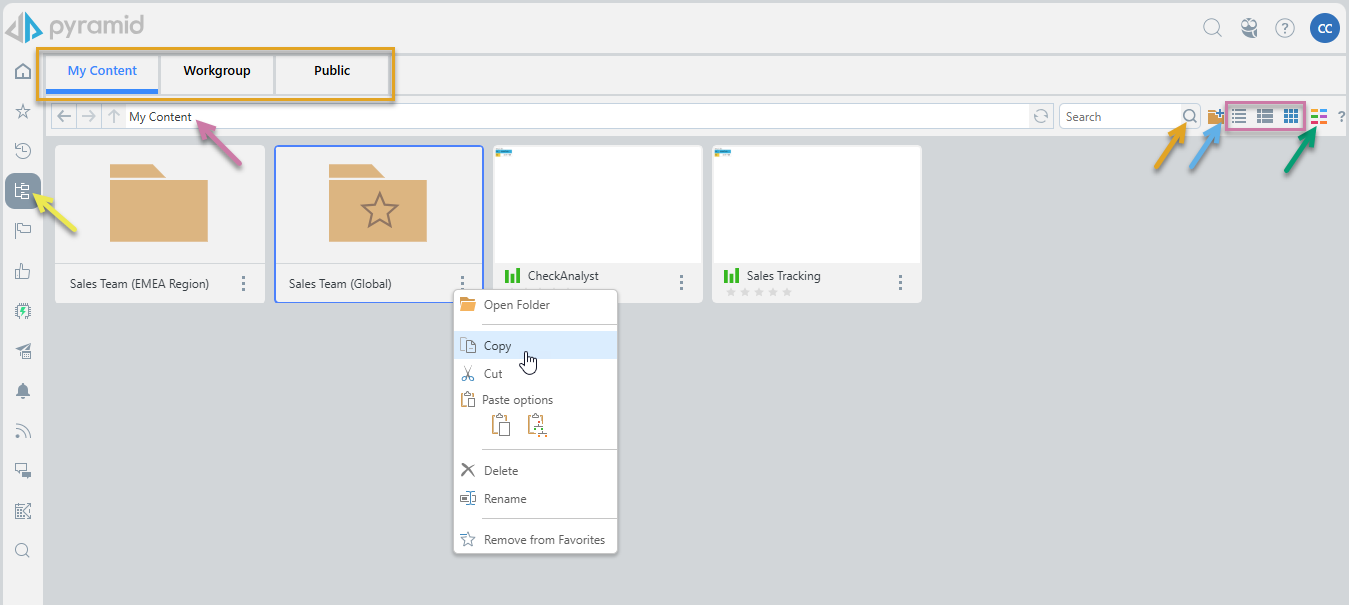Screen dimensions: 1349x605
Task: Open three-dot menu for Sales Tracking
Action: click(x=900, y=283)
